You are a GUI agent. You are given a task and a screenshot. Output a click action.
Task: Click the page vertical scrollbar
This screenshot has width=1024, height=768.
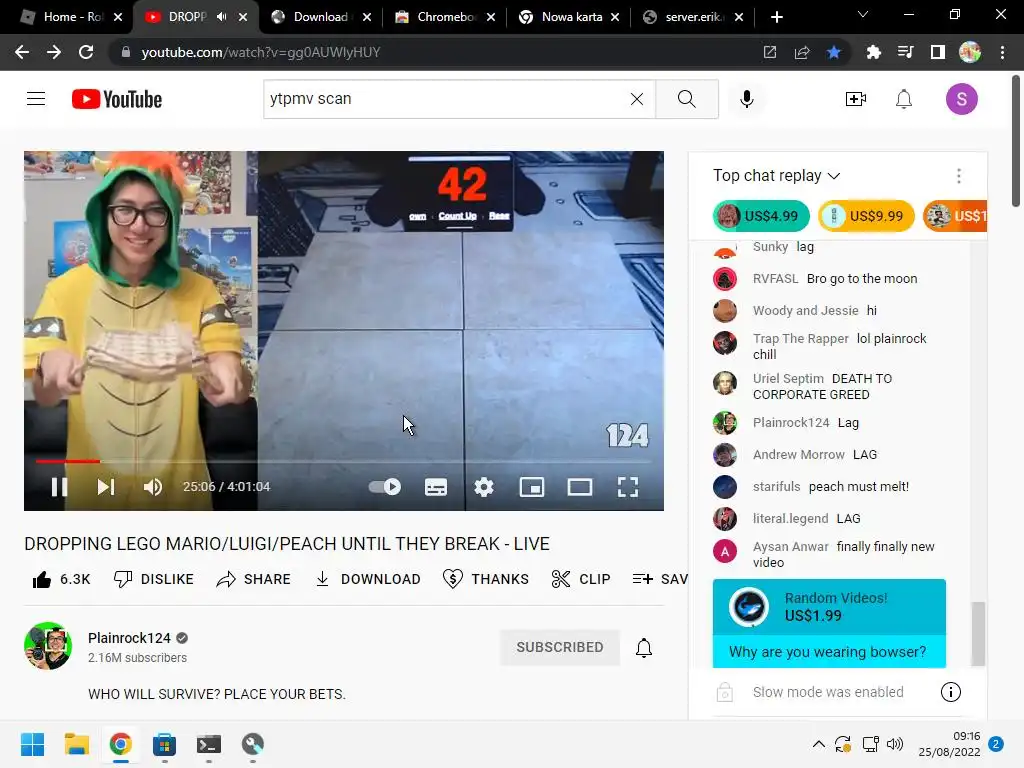(x=1016, y=141)
